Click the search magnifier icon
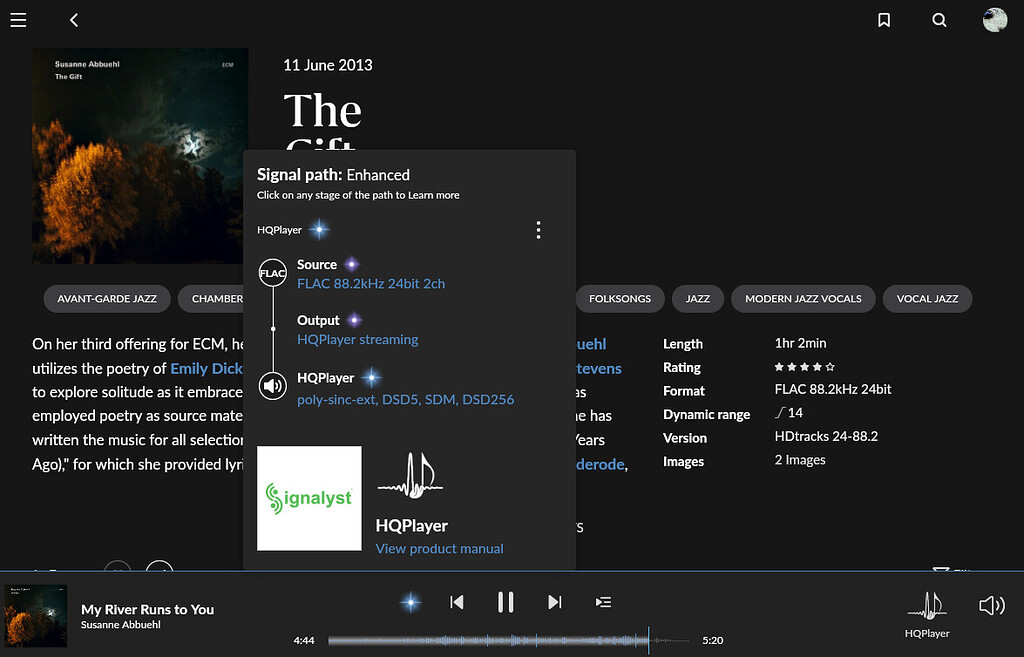 (939, 19)
